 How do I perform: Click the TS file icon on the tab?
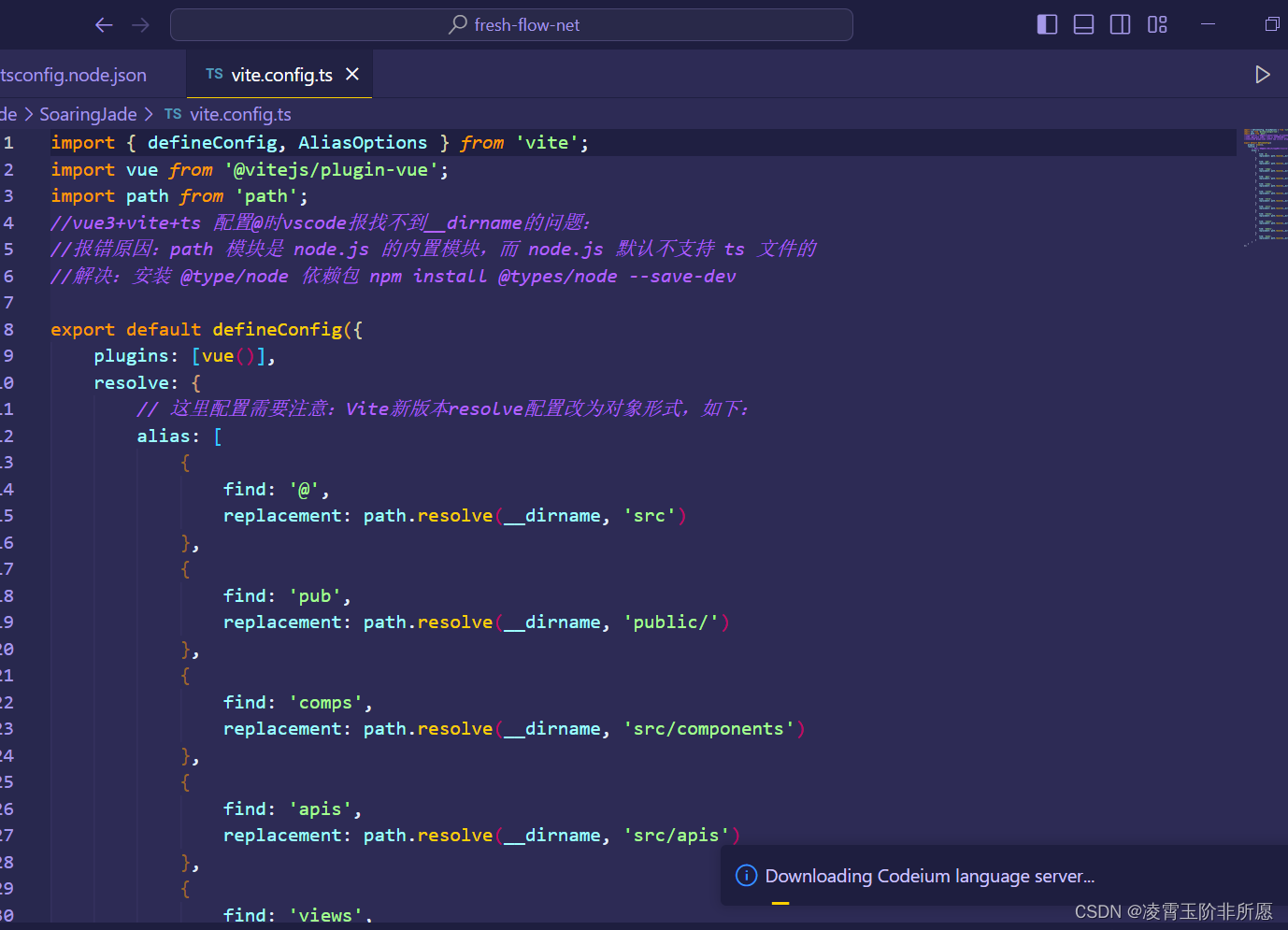click(214, 74)
